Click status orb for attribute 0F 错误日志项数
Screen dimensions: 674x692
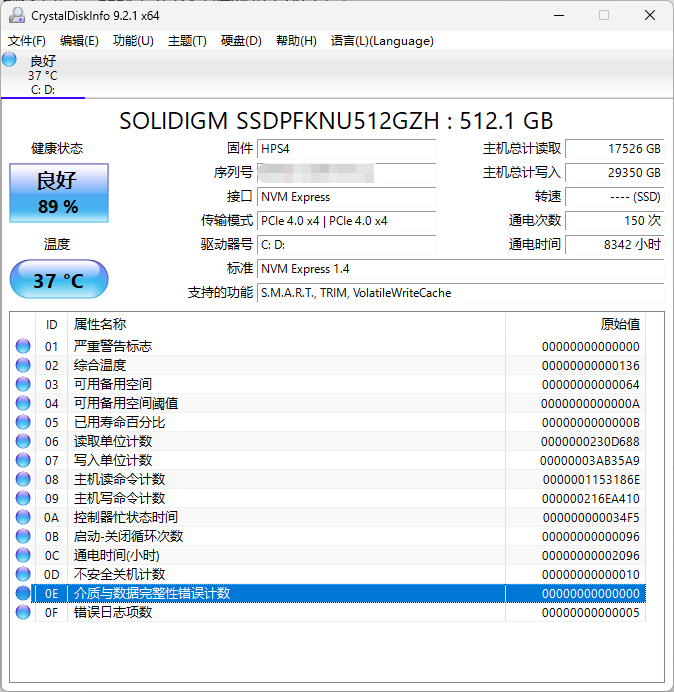pos(23,612)
